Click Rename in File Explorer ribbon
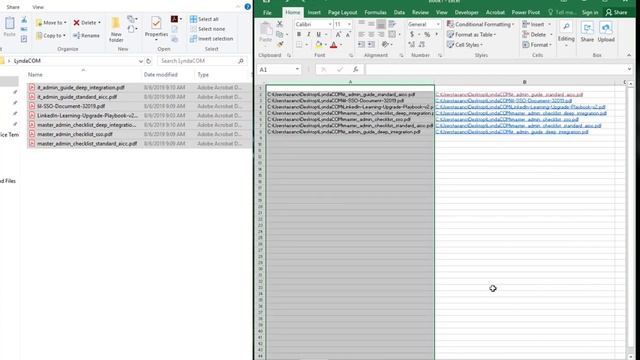The height and width of the screenshot is (360, 640). 87,36
